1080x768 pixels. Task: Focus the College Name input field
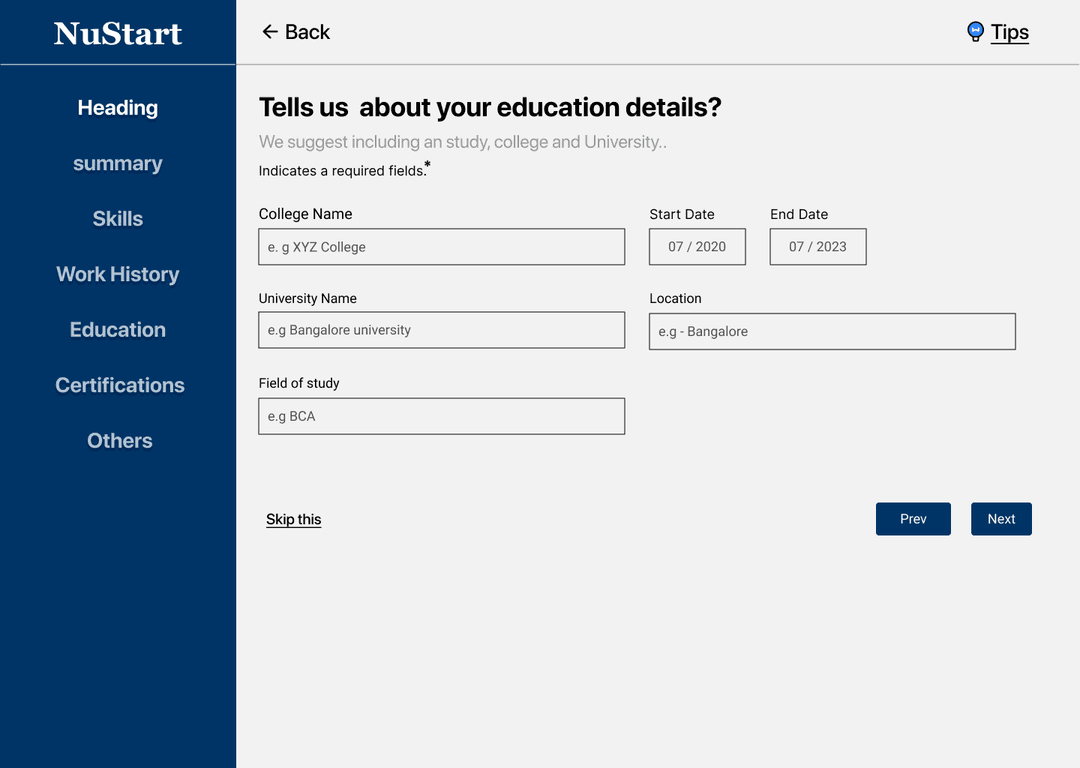[x=442, y=247]
